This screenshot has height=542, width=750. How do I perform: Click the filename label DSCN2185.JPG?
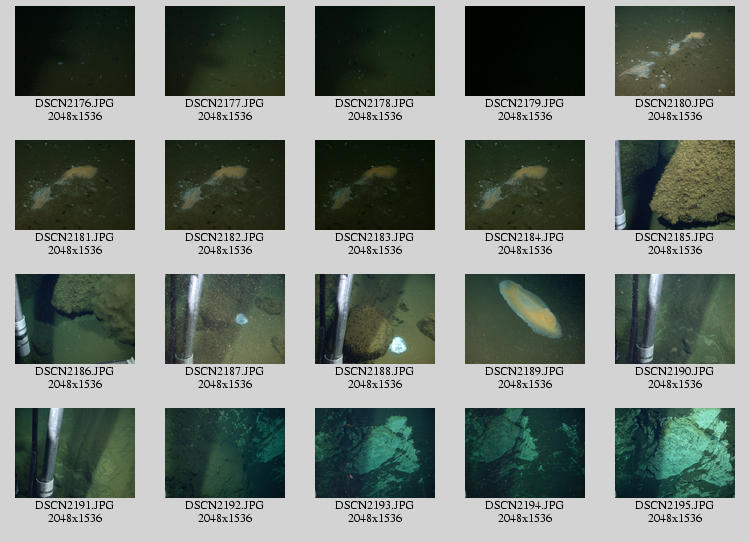[x=674, y=237]
